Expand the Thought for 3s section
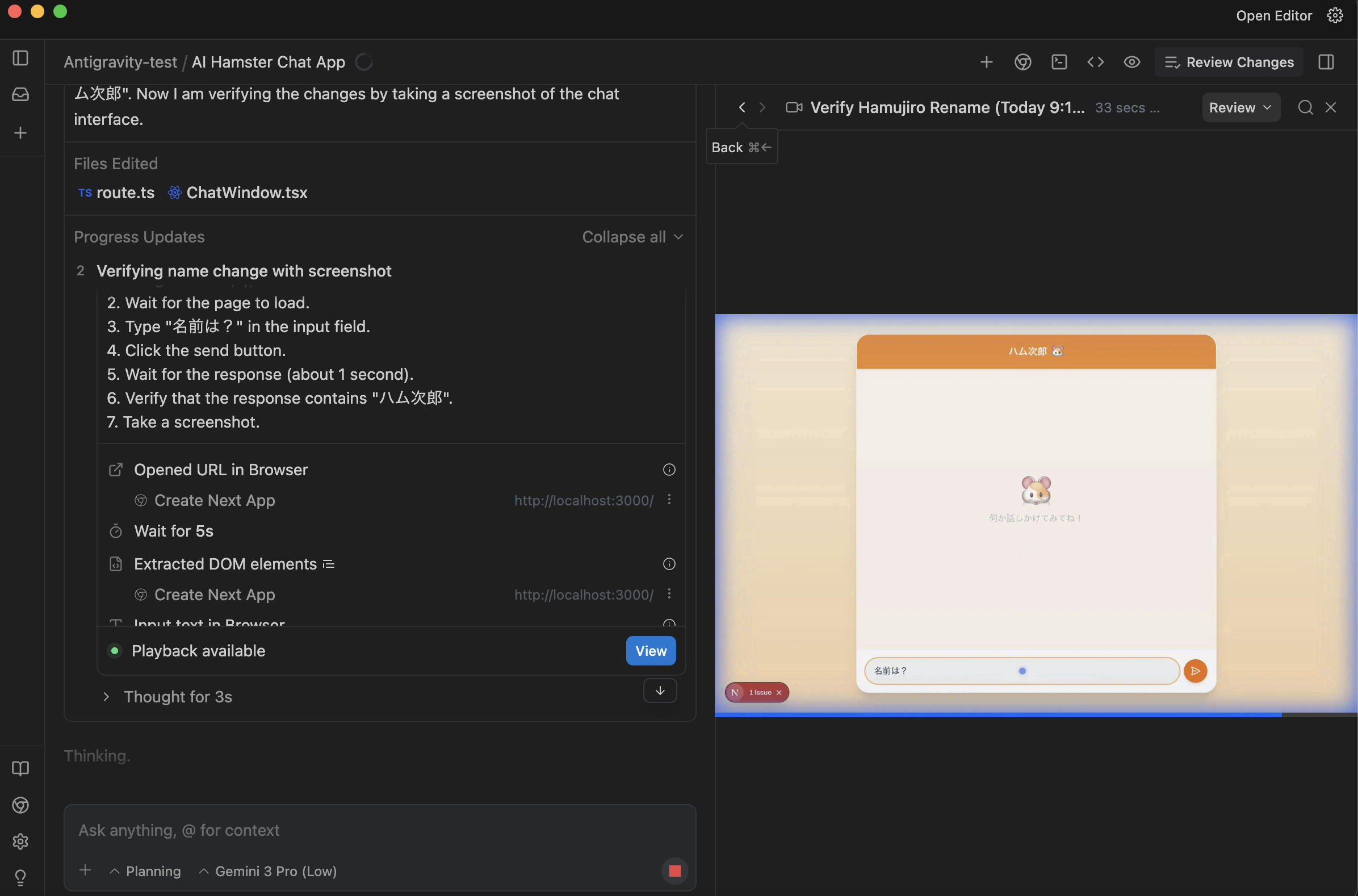This screenshot has height=896, width=1358. click(x=106, y=697)
